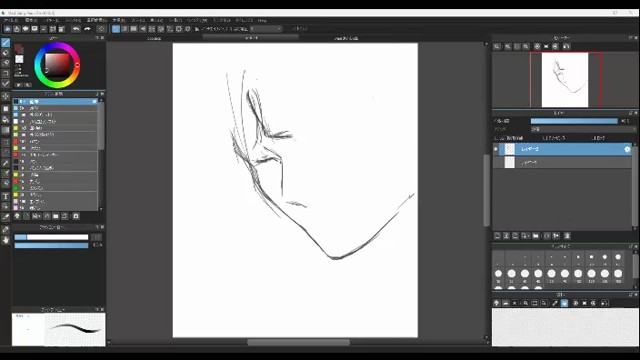The width and height of the screenshot is (640, 360).
Task: Open the add-brush dropdown in brush panel
Action: coord(36,216)
